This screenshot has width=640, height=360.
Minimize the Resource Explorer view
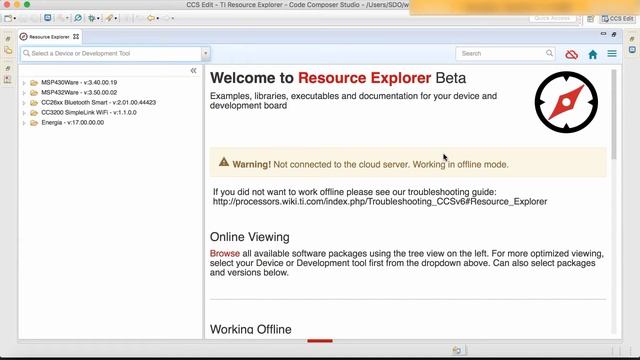[603, 34]
